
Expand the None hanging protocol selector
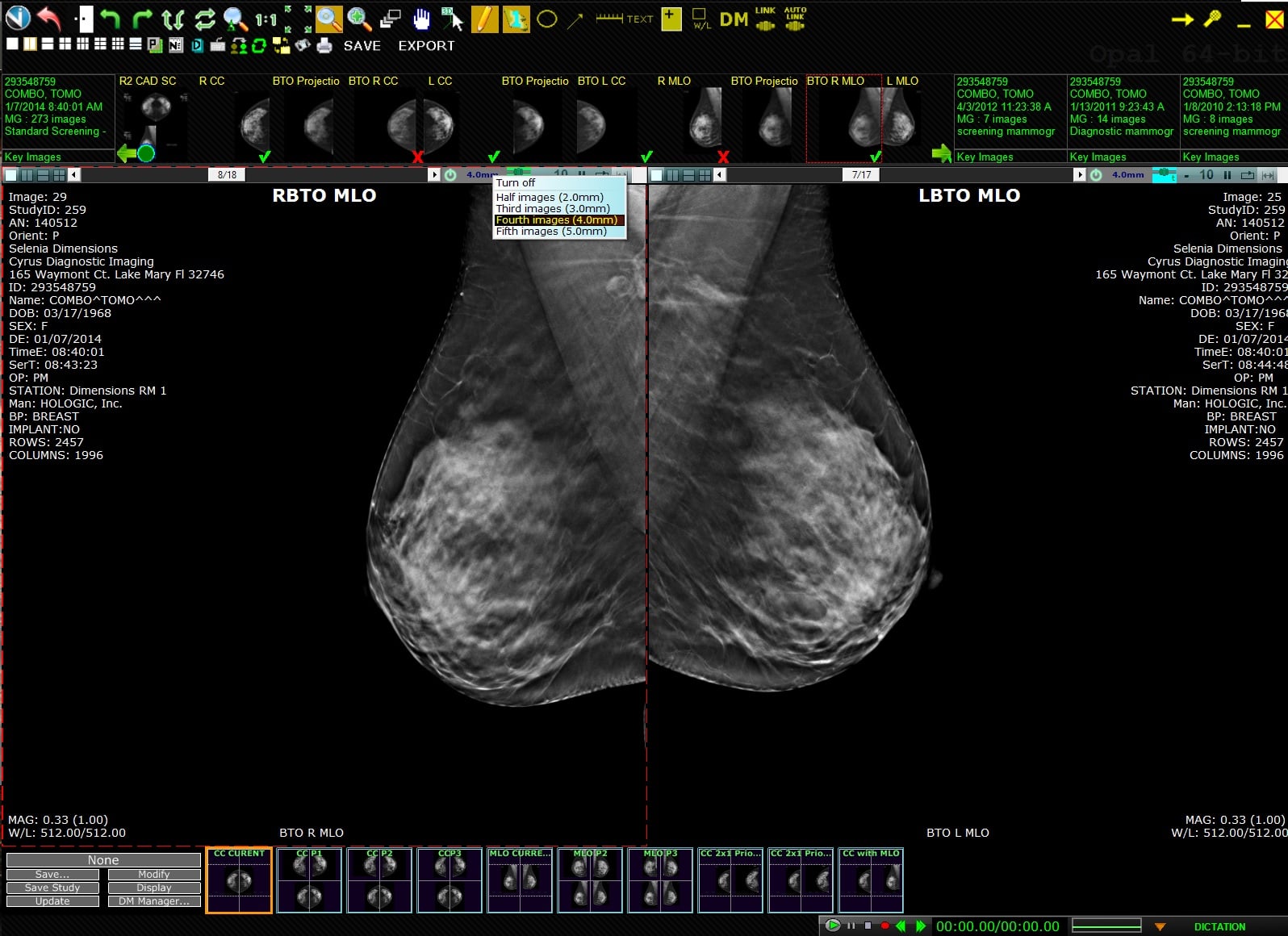point(103,860)
